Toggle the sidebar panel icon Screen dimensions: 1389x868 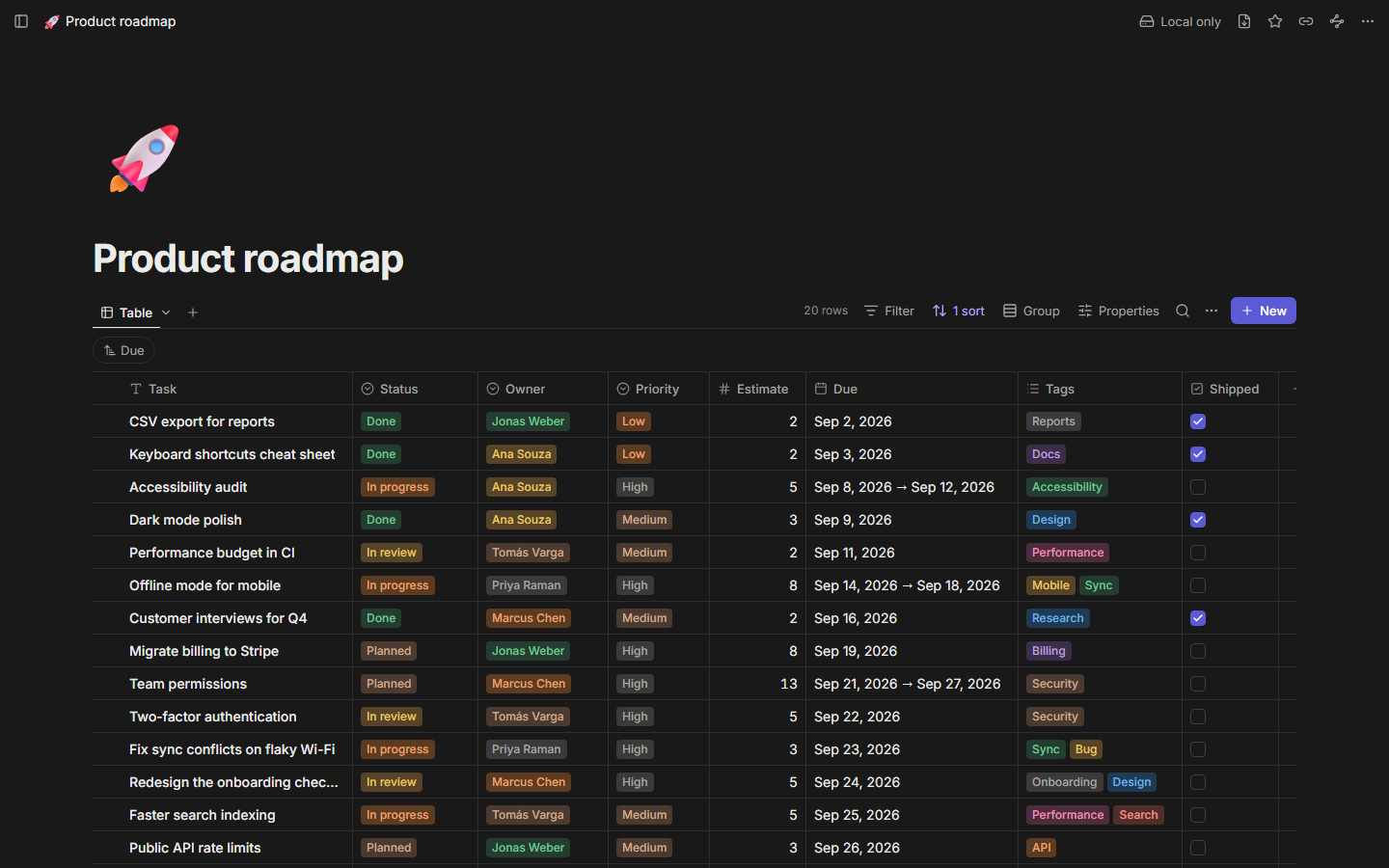[21, 21]
